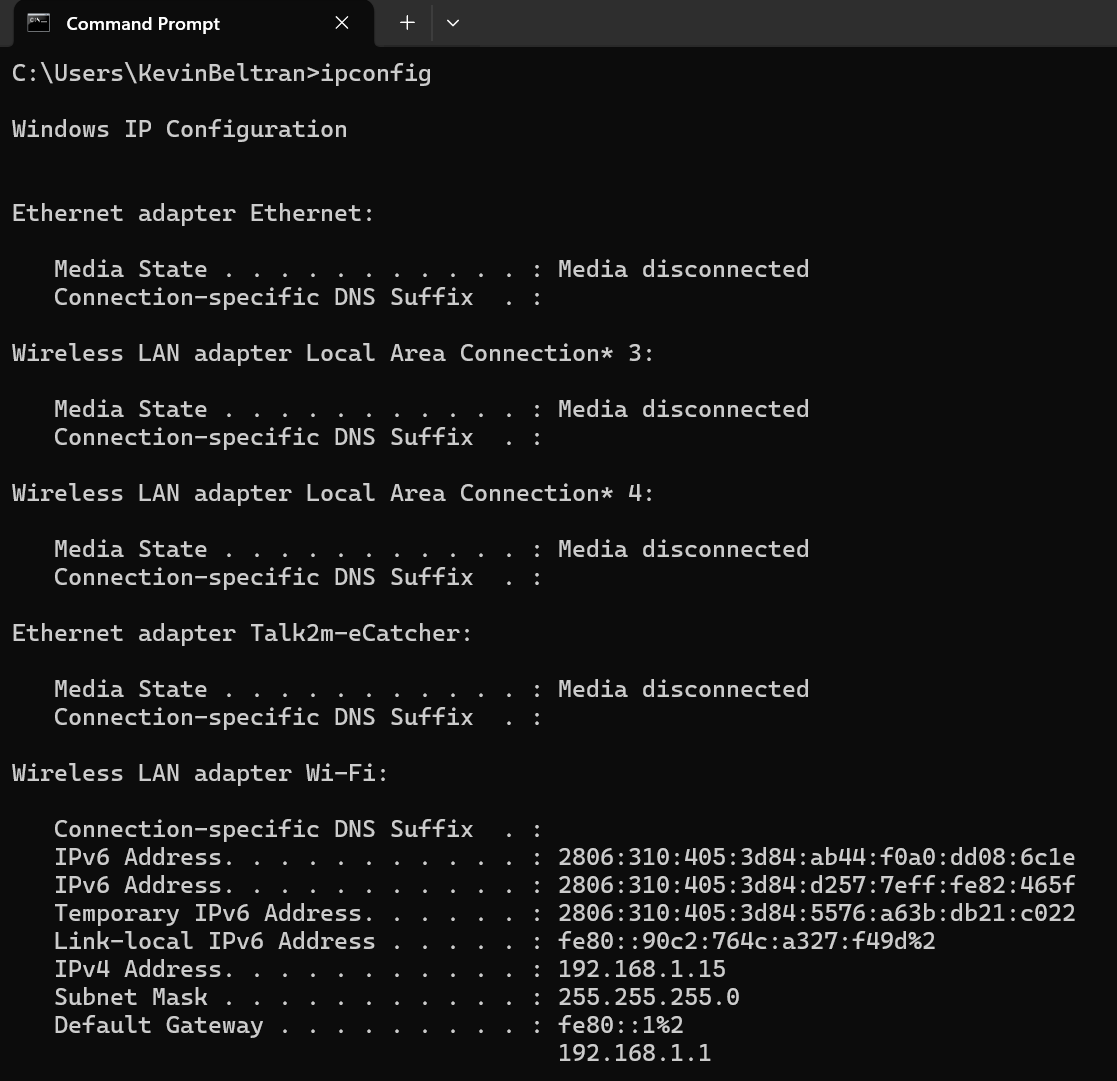This screenshot has height=1081, width=1117.
Task: Click the Command Prompt icon in the tab
Action: [x=39, y=23]
